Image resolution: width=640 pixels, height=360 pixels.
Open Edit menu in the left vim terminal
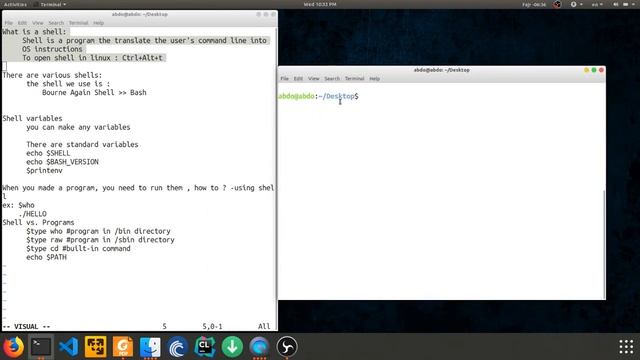22,23
